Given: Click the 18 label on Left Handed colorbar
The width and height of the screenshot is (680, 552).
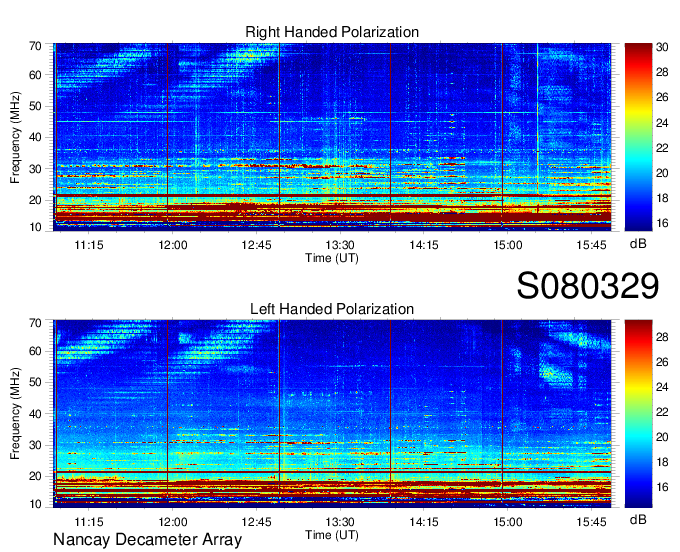Looking at the screenshot, I should 662,462.
